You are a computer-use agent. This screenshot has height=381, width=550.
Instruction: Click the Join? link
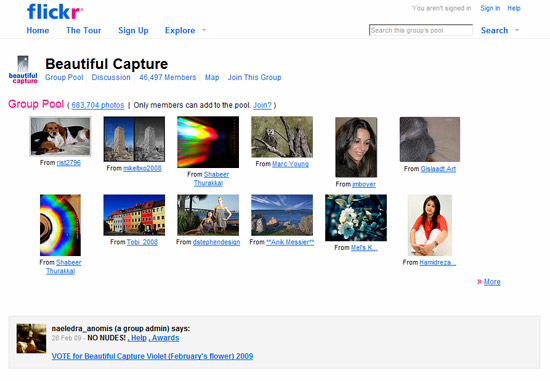click(262, 105)
